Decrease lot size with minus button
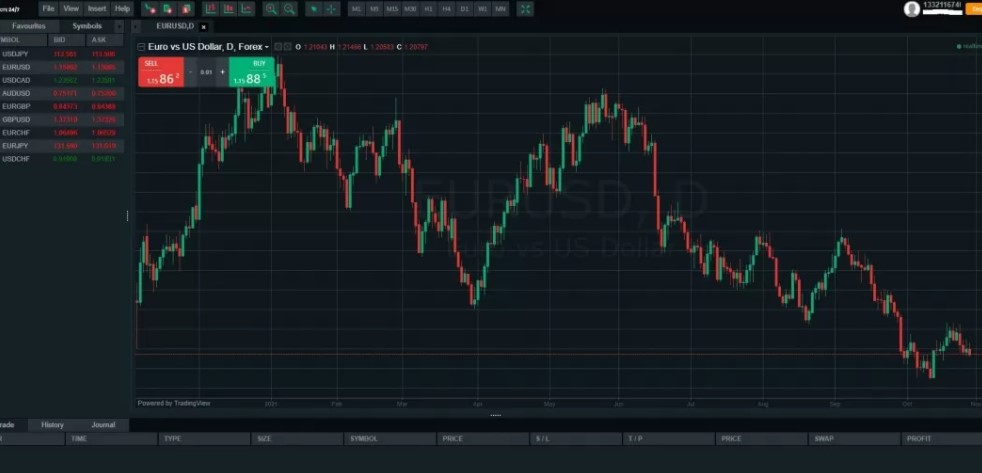 click(191, 72)
